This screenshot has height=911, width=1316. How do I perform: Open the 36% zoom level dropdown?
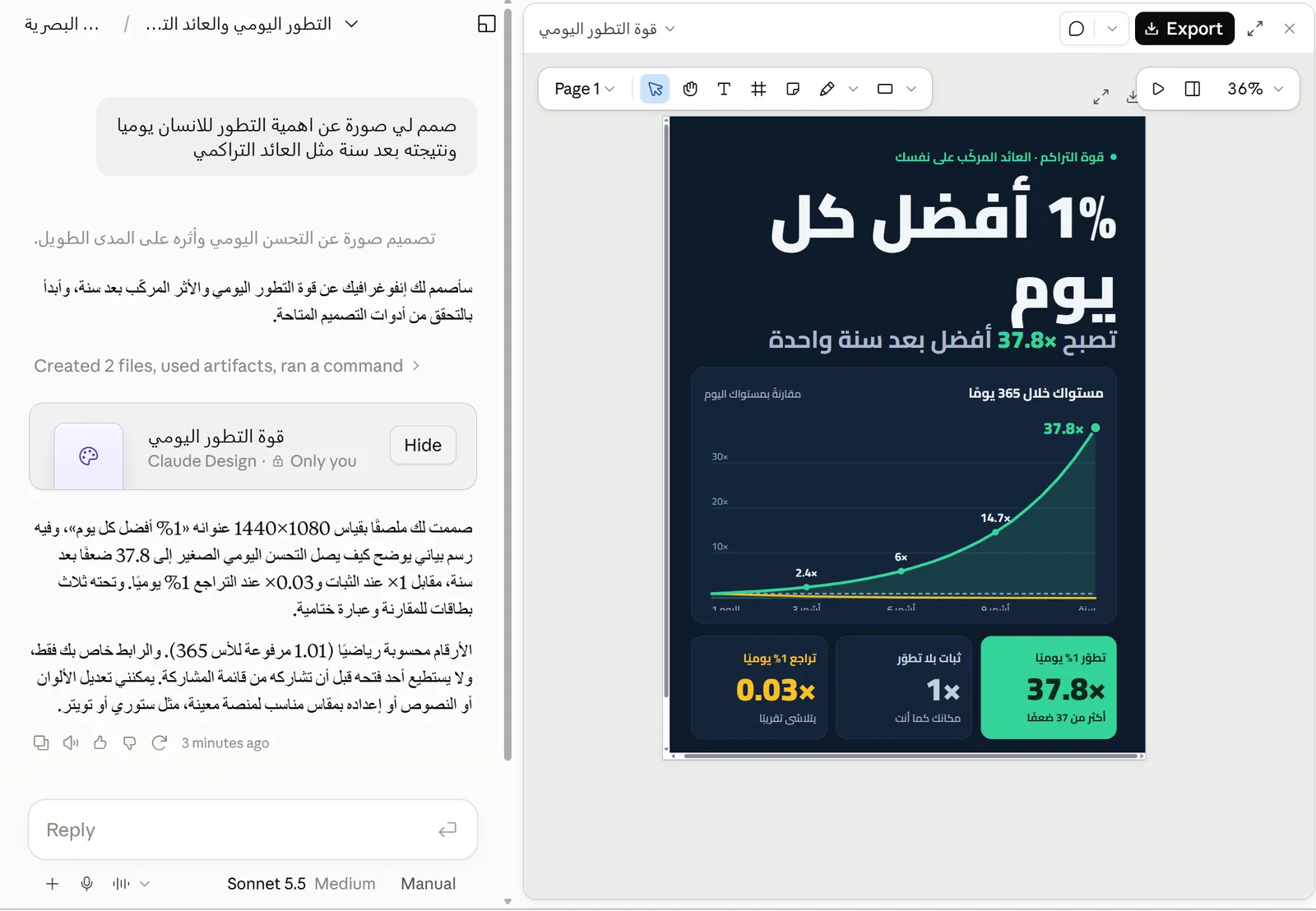coord(1255,89)
